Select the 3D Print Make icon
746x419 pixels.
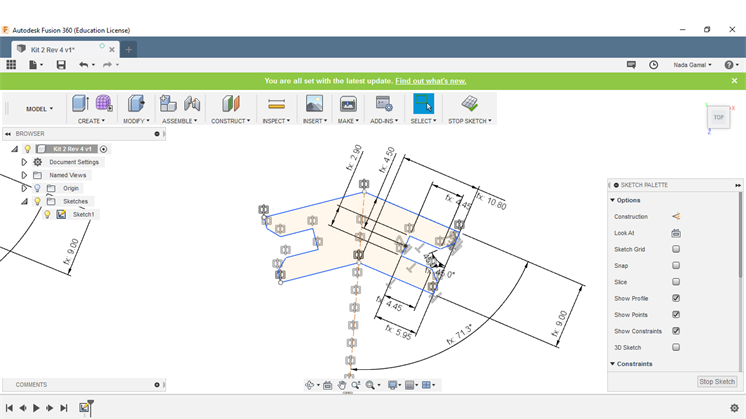tap(348, 103)
